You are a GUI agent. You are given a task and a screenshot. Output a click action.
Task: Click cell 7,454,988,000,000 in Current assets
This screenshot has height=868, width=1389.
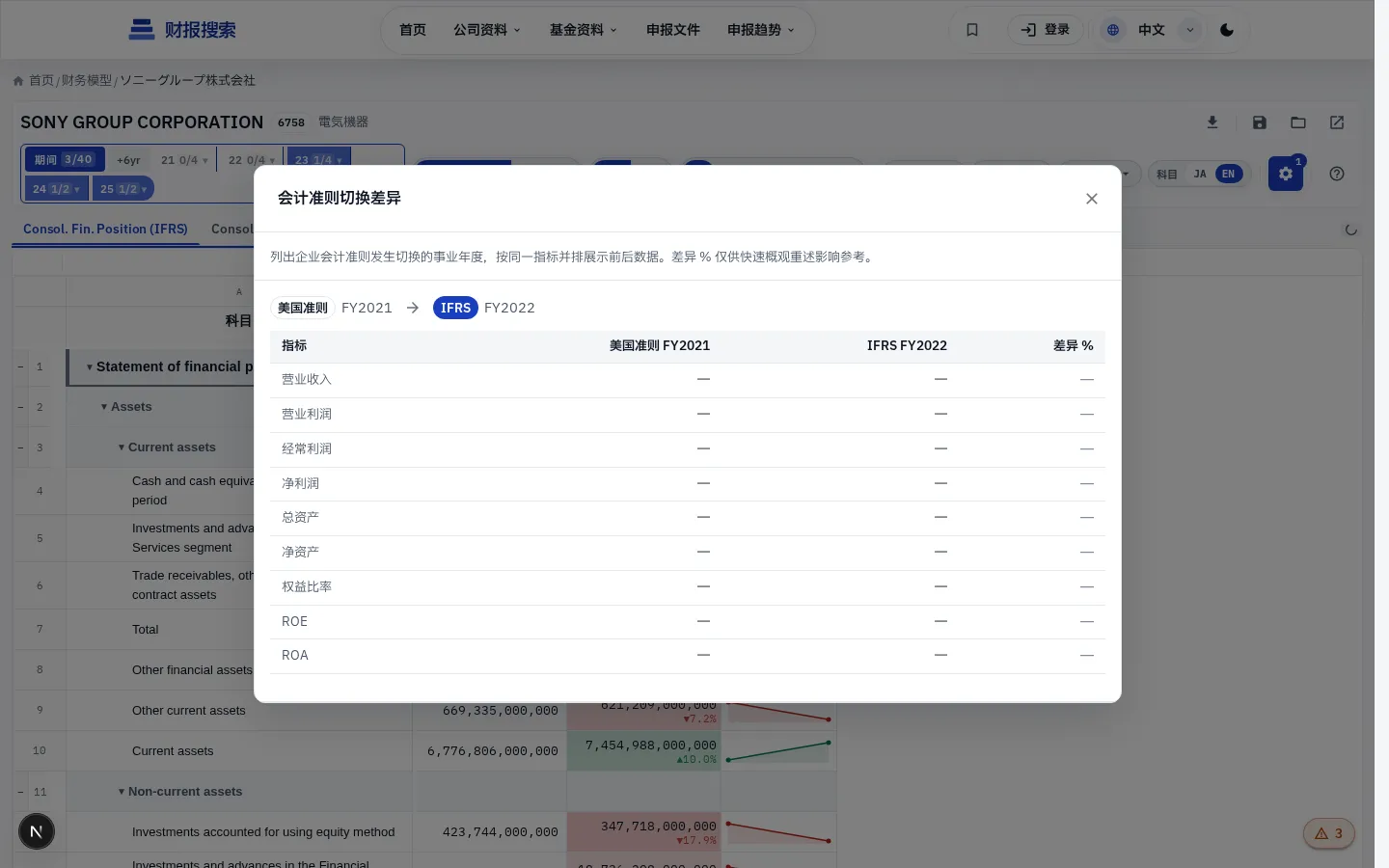pos(643,751)
